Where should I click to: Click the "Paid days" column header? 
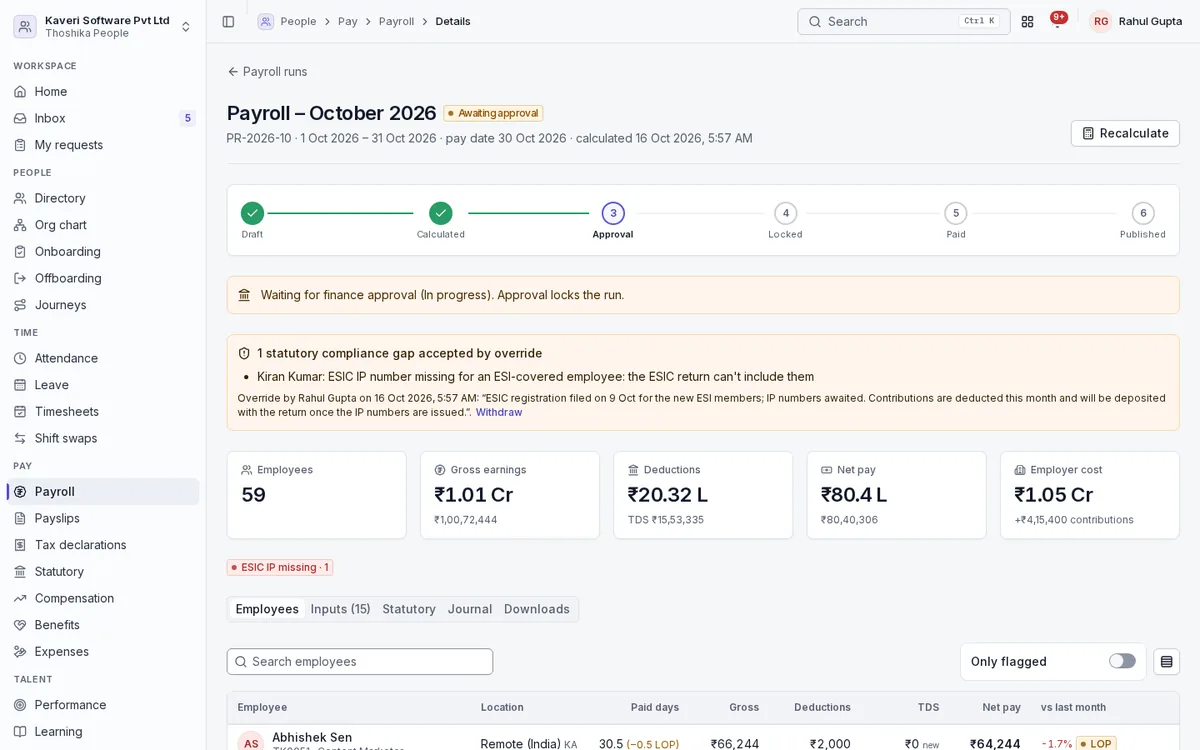tap(655, 707)
